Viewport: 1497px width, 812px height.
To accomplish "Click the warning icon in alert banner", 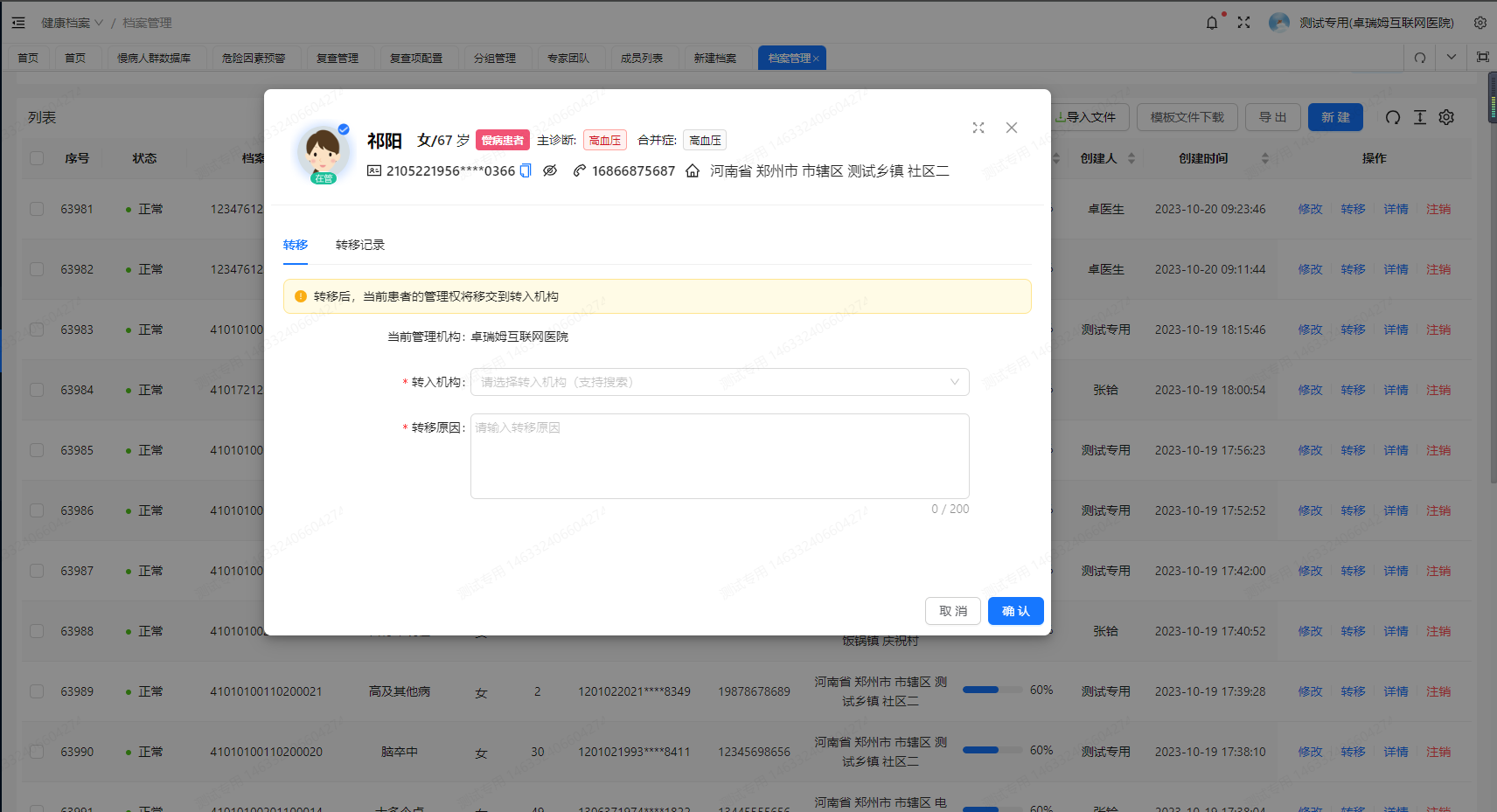I will [x=301, y=296].
